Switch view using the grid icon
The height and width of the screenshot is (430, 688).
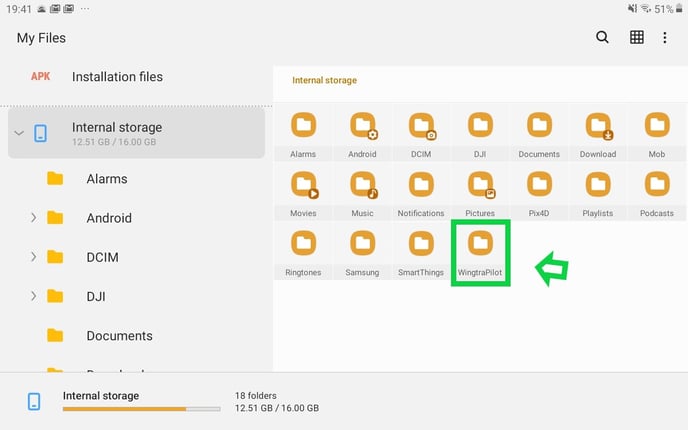point(636,38)
